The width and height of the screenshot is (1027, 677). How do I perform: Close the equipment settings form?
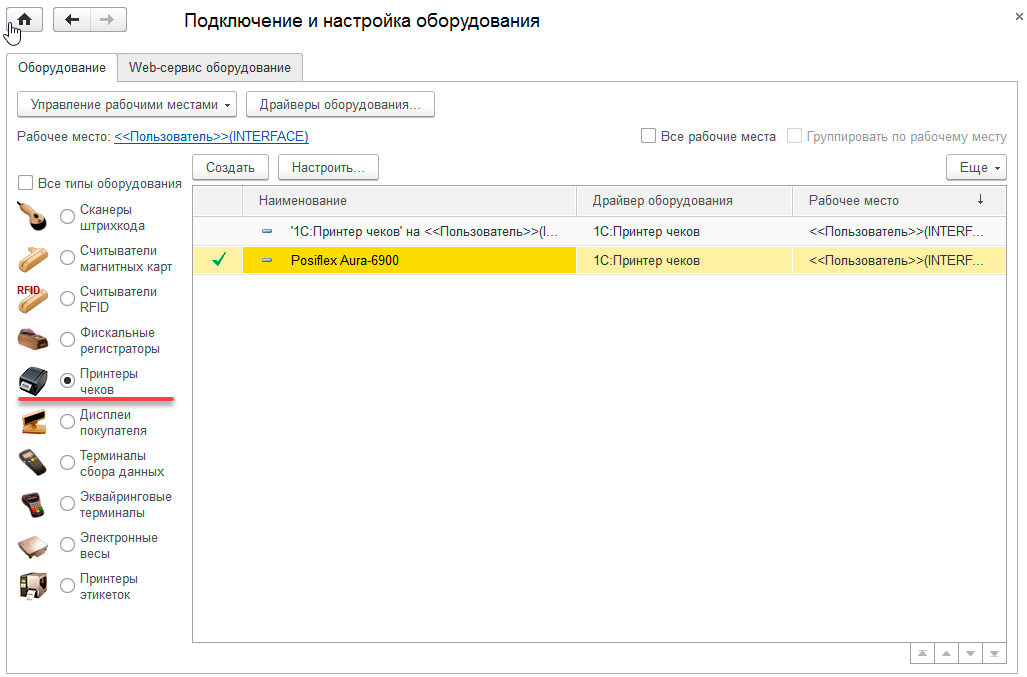[x=1018, y=17]
